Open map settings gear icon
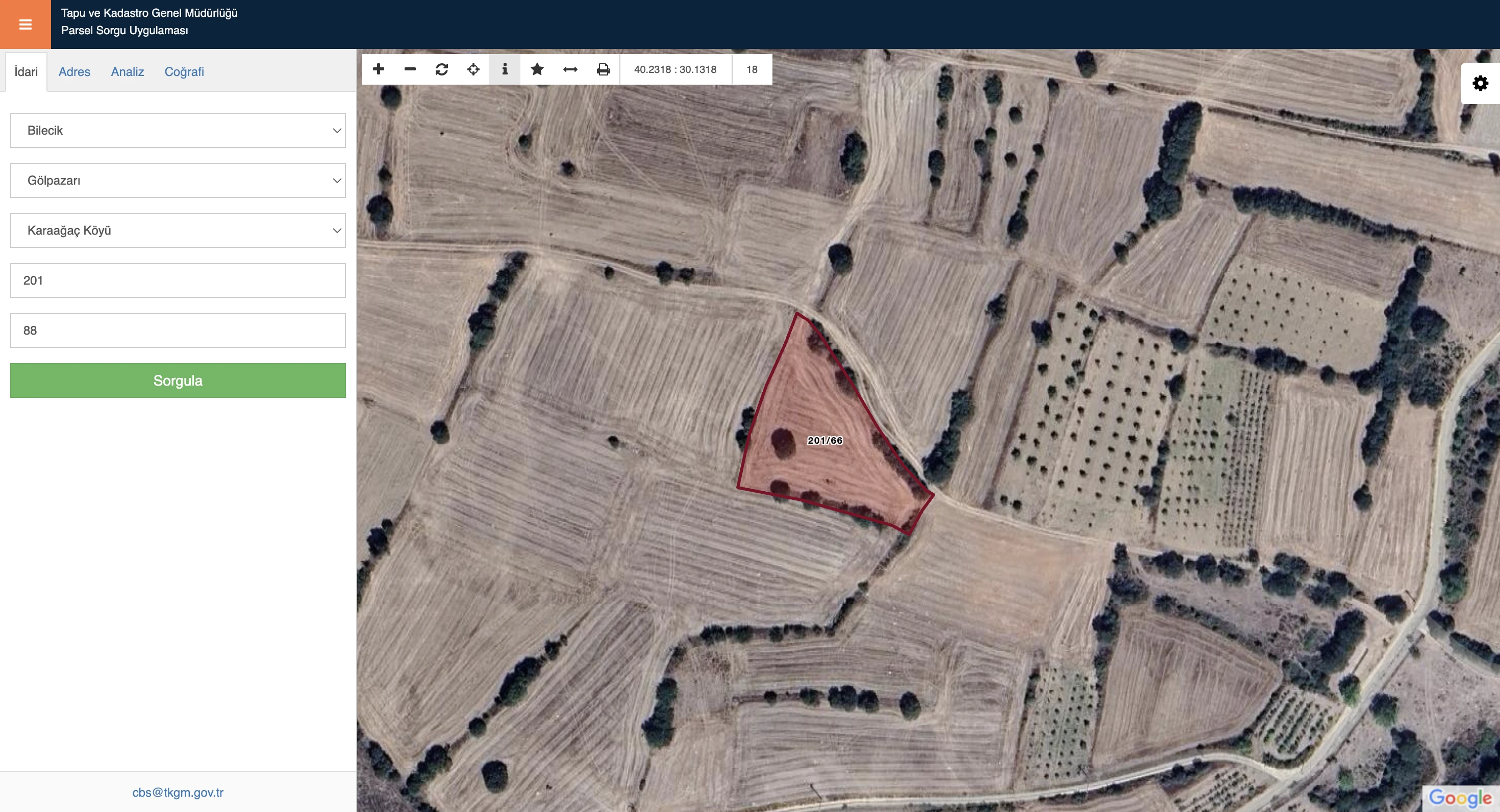The image size is (1500, 812). coord(1480,83)
